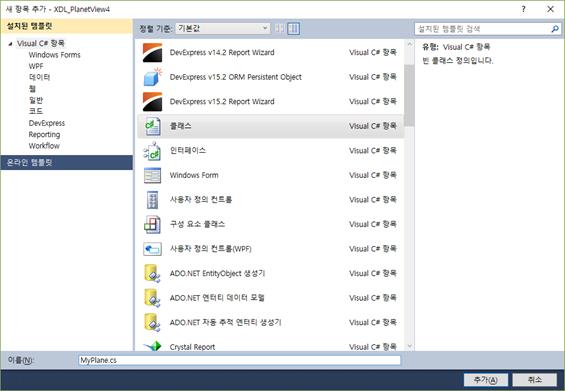This screenshot has width=565, height=391.
Task: Open the 온라인 템플릿 section
Action: (x=67, y=163)
